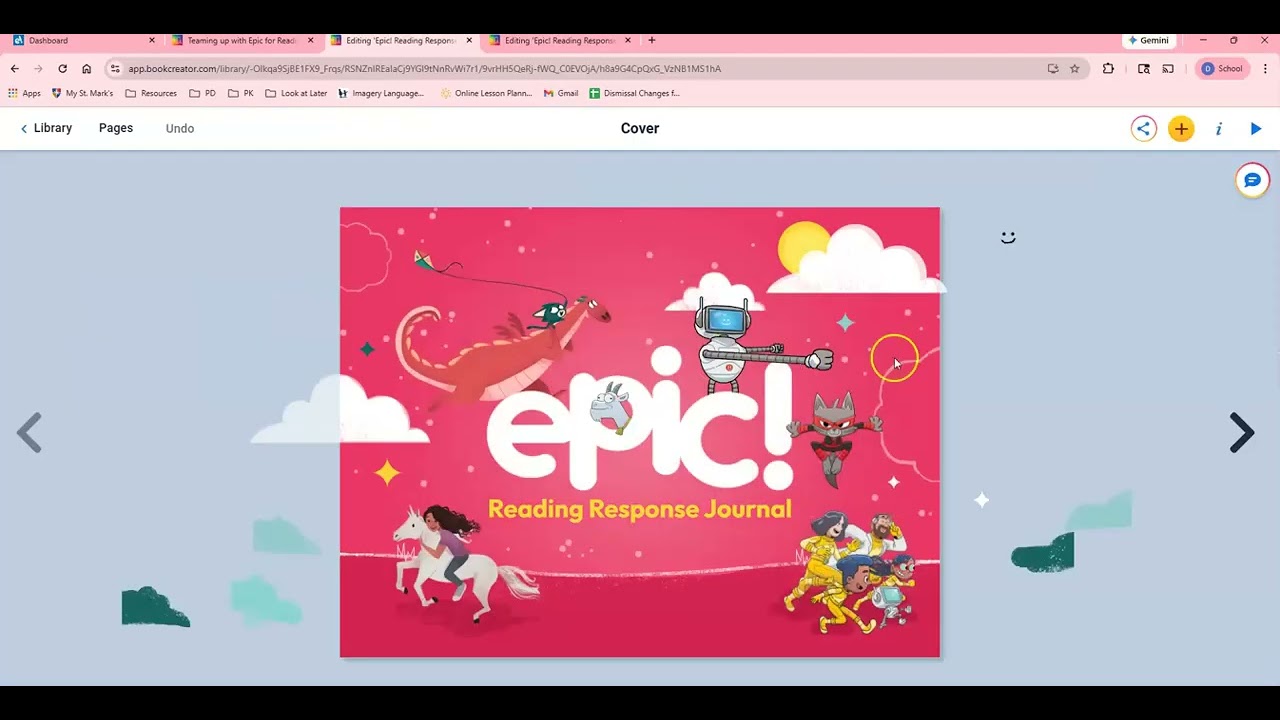
Task: Open the 'Dismissal Changes f...' bookmark
Action: 634,93
